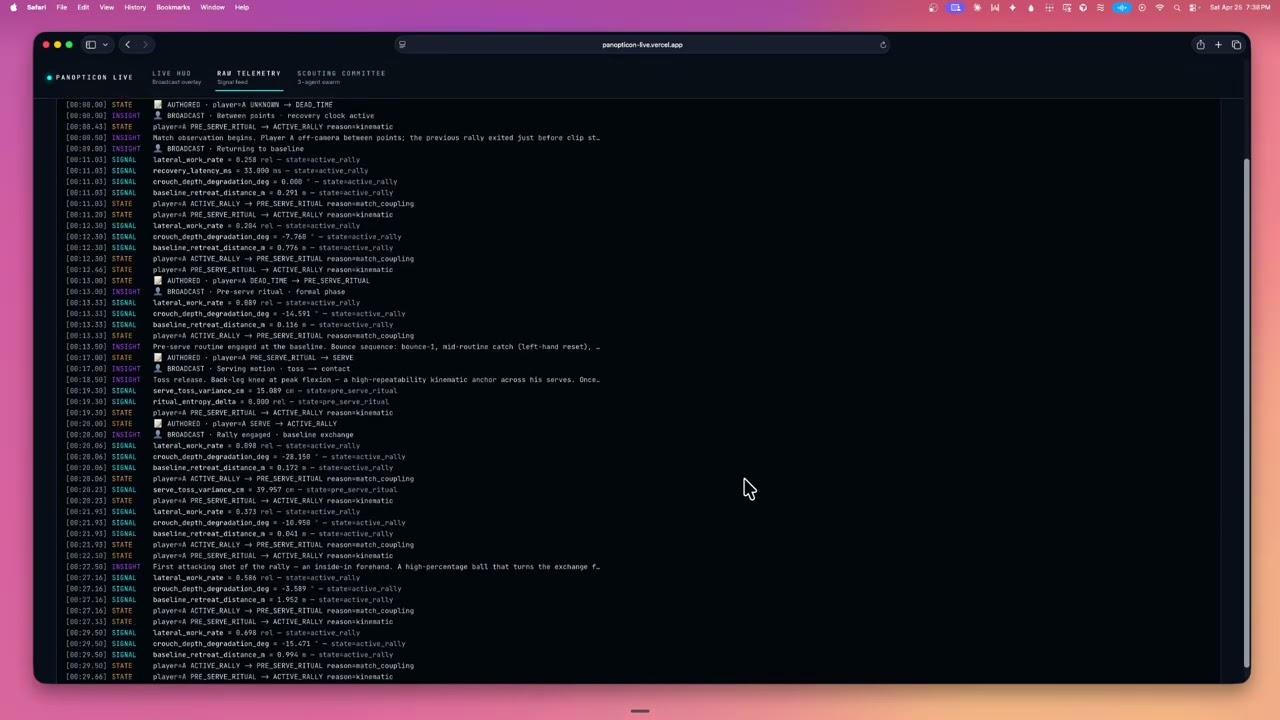1280x720 pixels.
Task: Reload the page with the refresh icon
Action: (883, 44)
